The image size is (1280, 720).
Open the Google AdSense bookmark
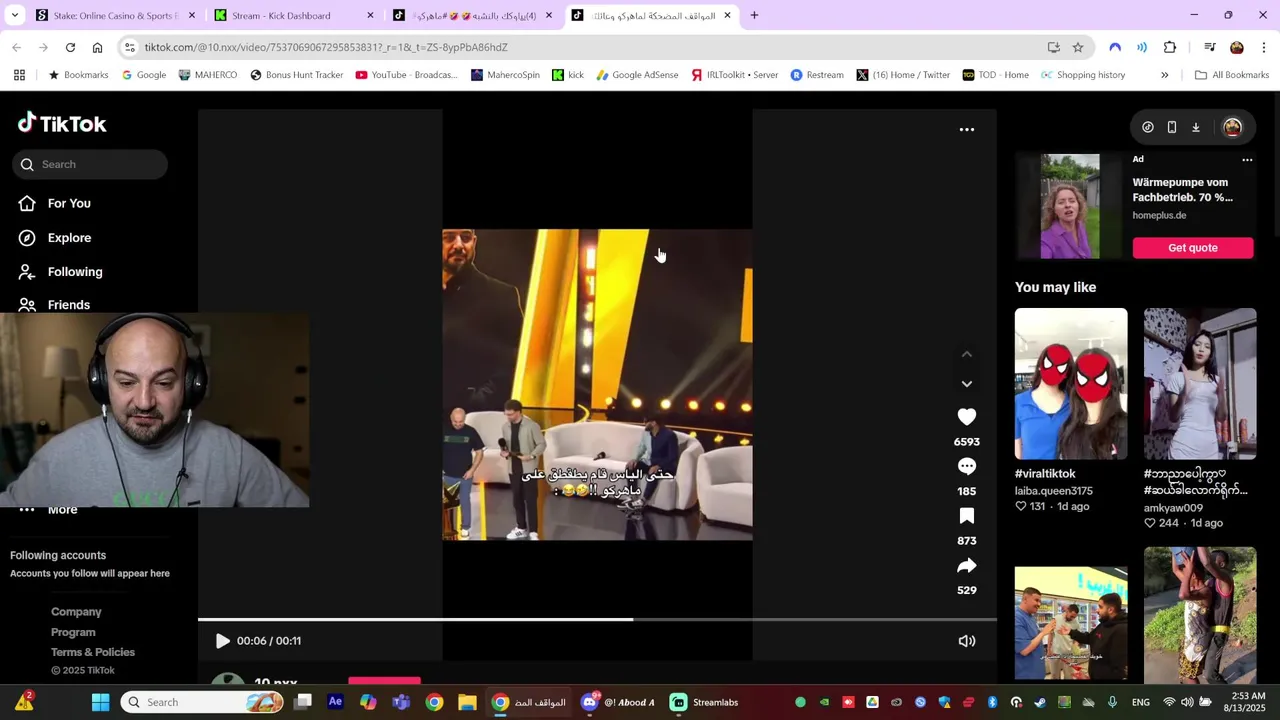tap(637, 75)
